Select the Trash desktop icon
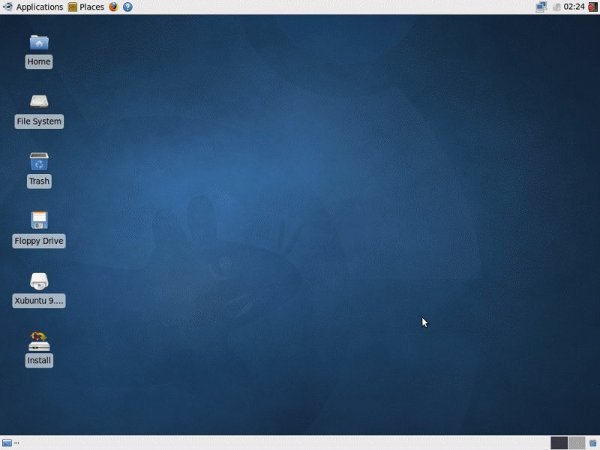The height and width of the screenshot is (450, 600). (x=39, y=161)
